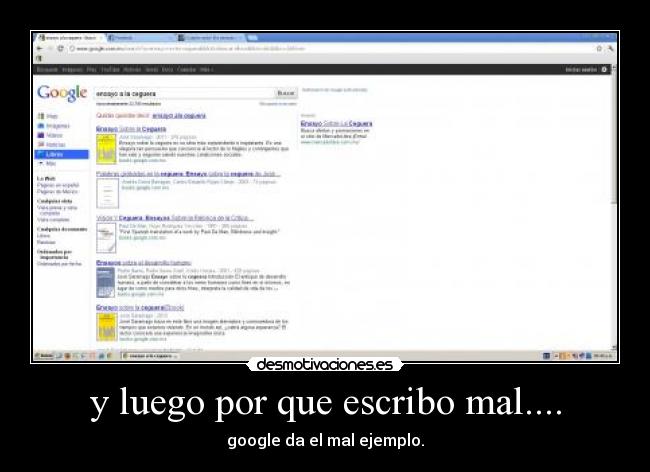This screenshot has width=650, height=472.
Task: Focus the search box containing ensayo a la ceguera
Action: click(184, 94)
